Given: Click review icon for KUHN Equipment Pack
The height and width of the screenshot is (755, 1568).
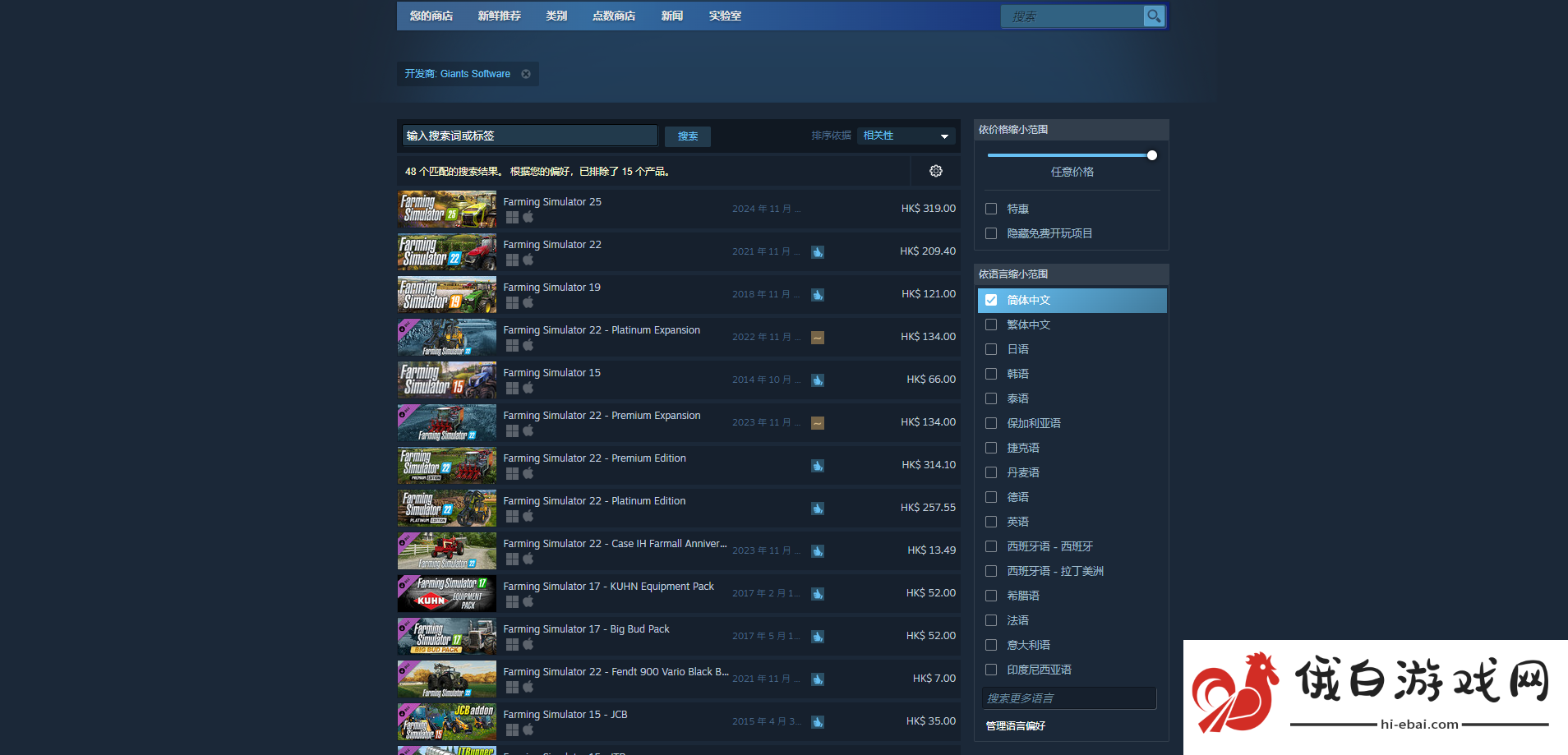Looking at the screenshot, I should click(818, 594).
